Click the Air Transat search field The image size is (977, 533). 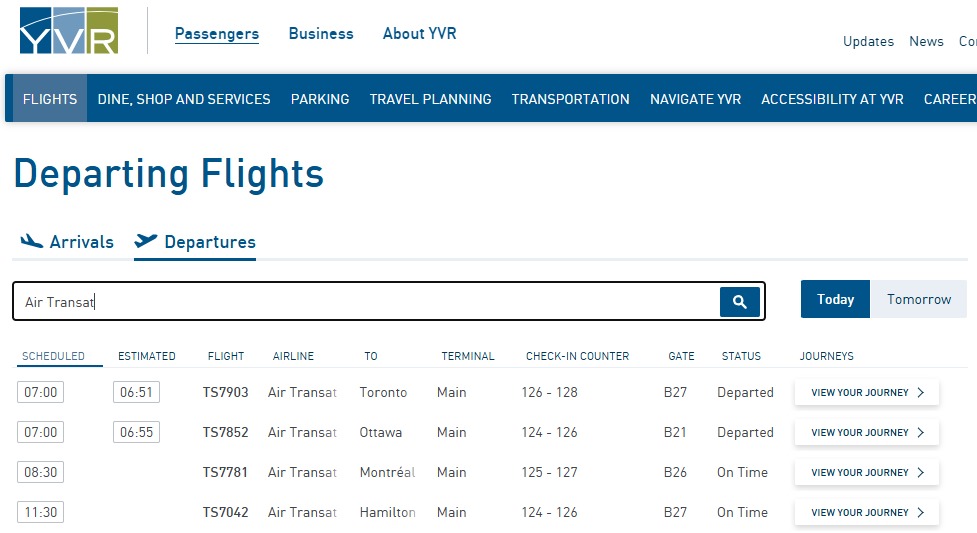365,301
